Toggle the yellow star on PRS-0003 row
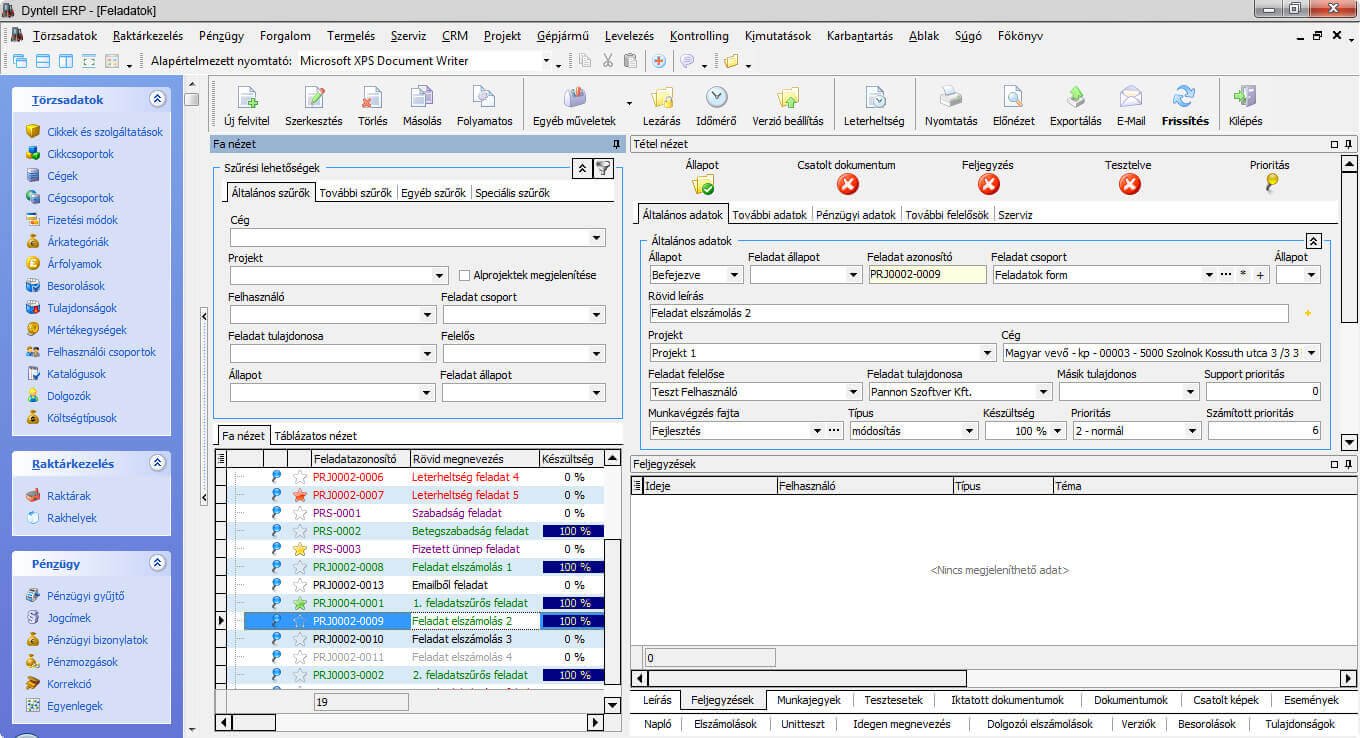 299,549
